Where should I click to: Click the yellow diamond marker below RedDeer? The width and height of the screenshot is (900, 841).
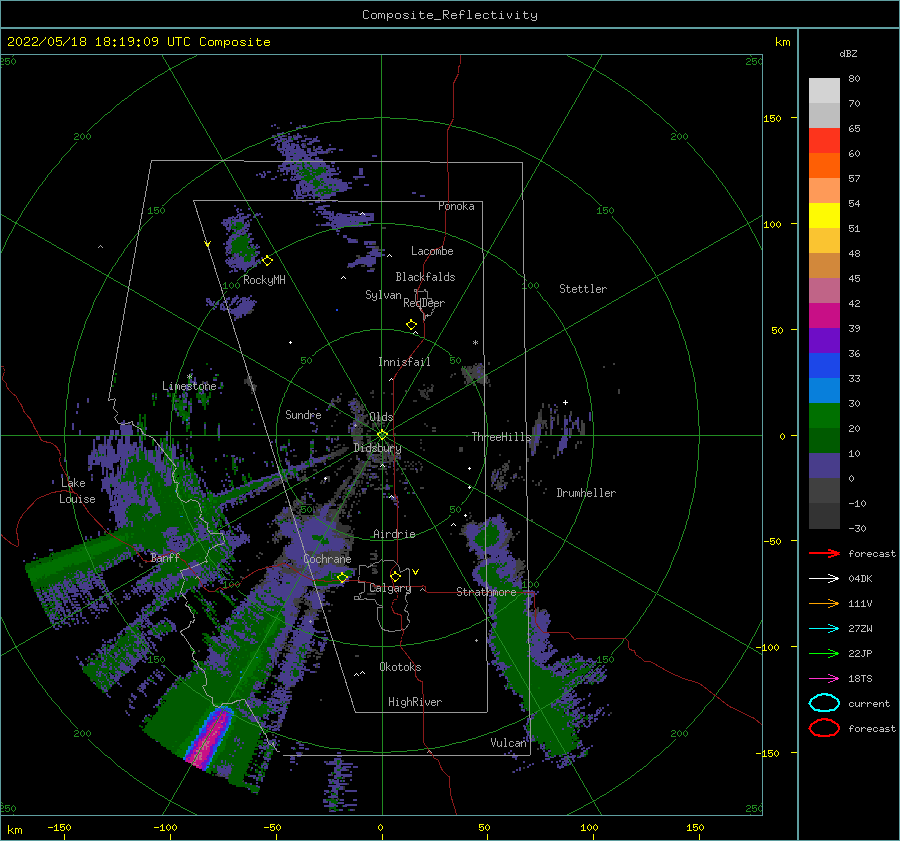pyautogui.click(x=411, y=325)
